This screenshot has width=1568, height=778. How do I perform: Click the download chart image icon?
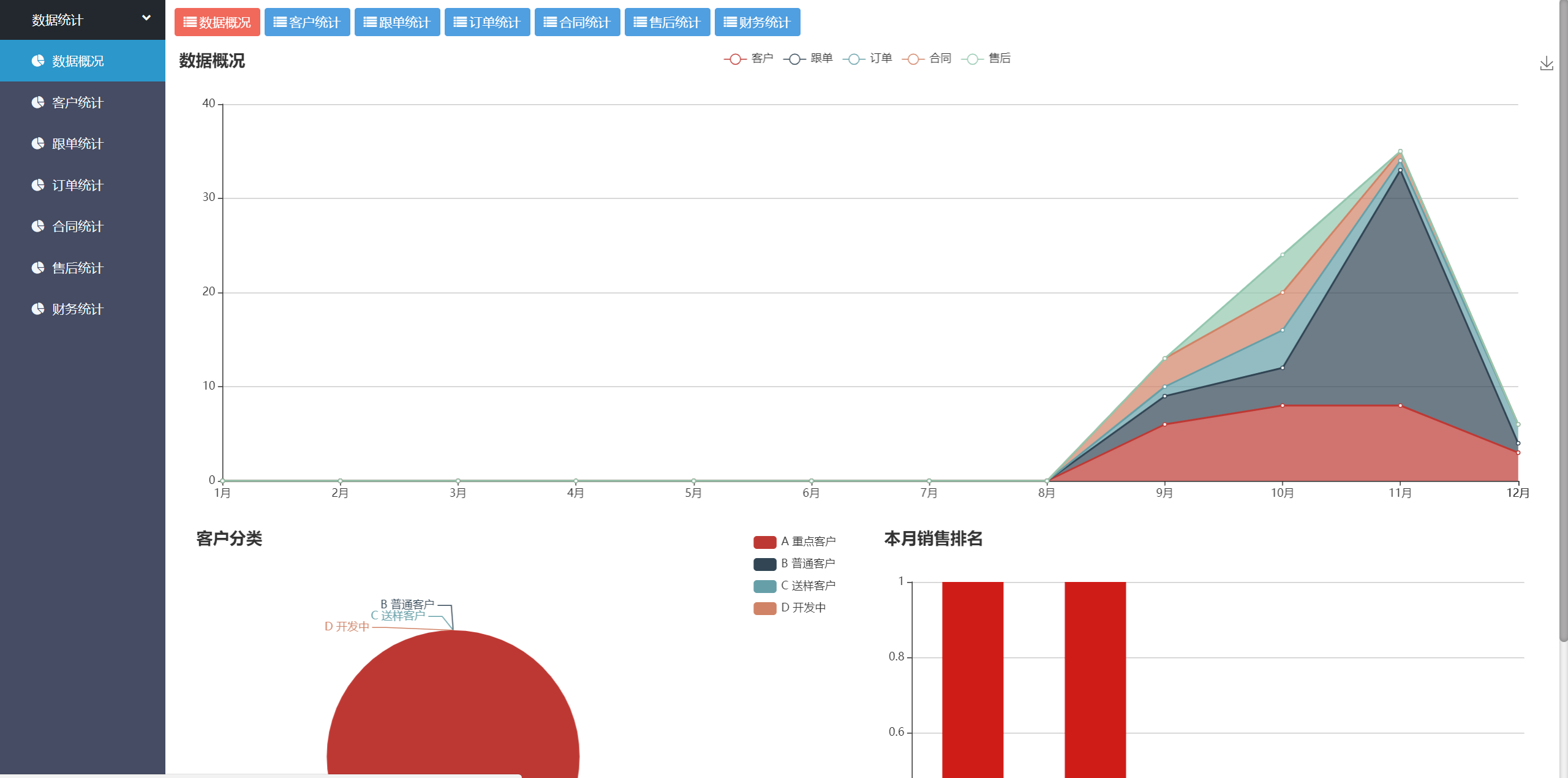(1547, 64)
